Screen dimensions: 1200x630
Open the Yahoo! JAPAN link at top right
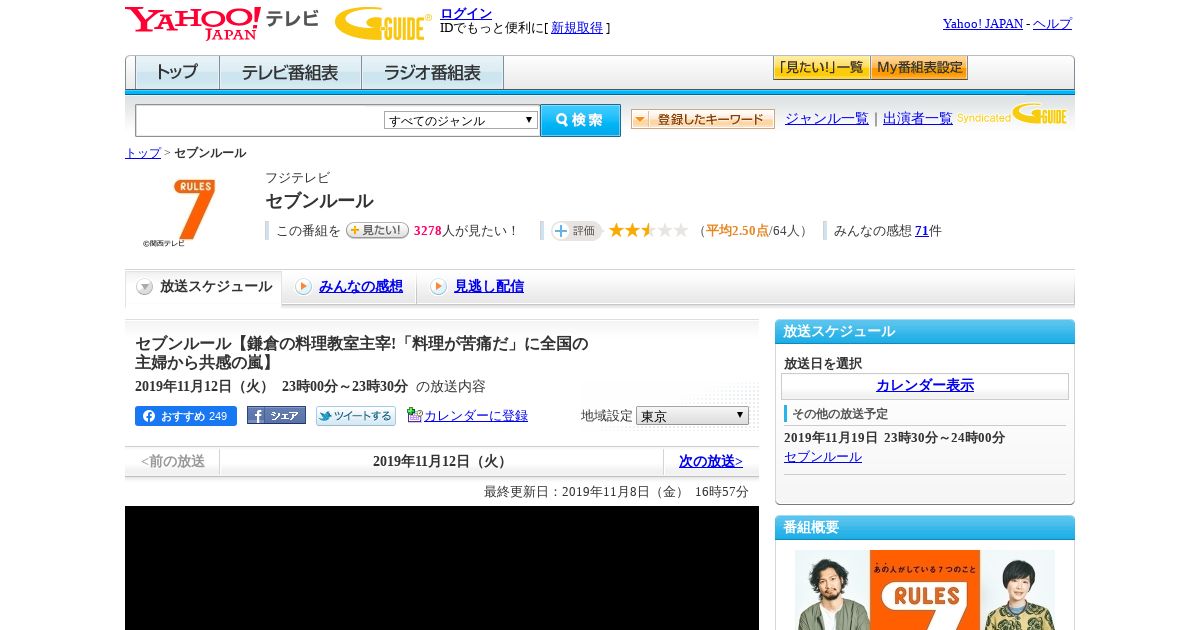pos(983,24)
